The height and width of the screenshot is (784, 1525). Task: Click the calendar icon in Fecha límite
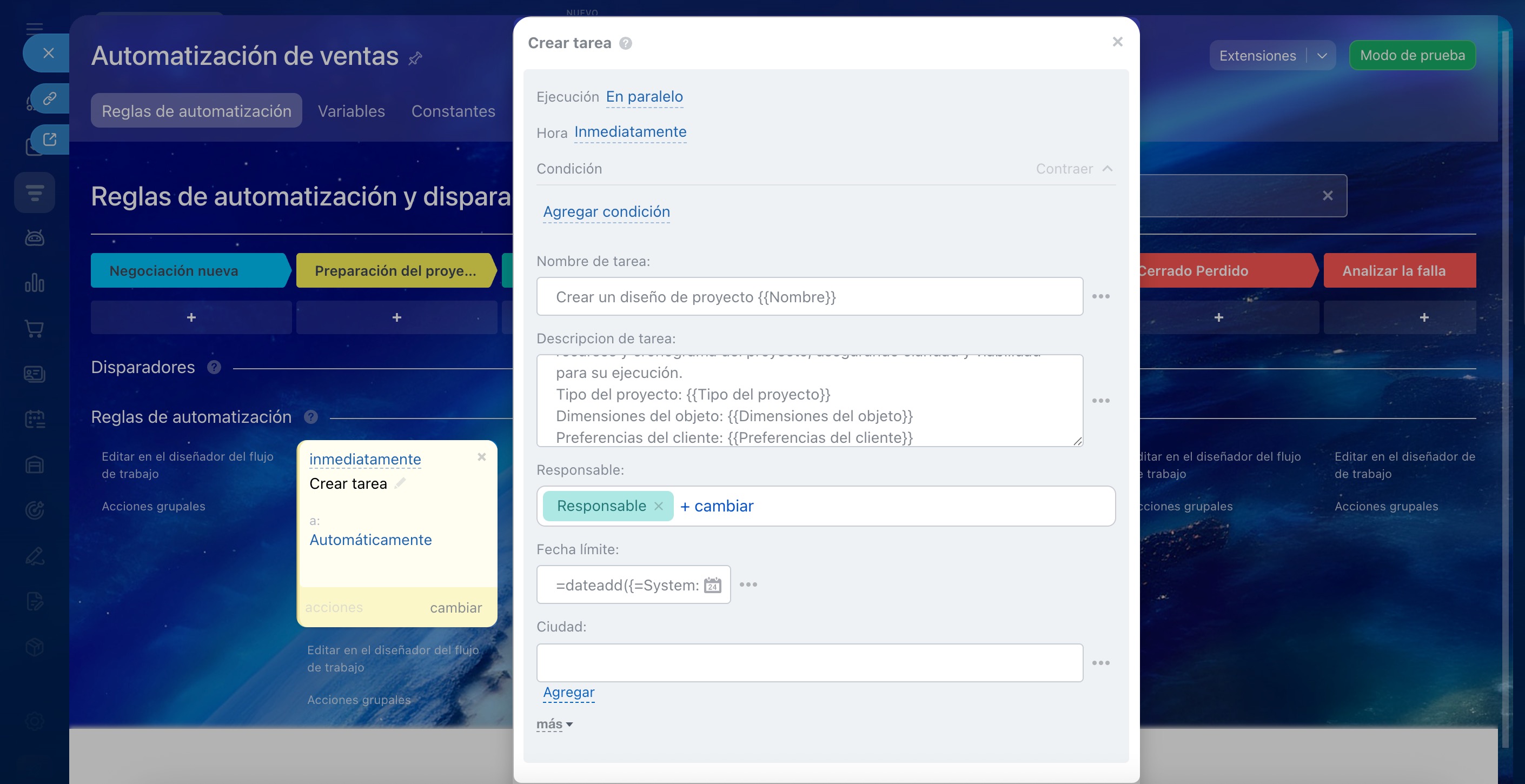point(712,585)
